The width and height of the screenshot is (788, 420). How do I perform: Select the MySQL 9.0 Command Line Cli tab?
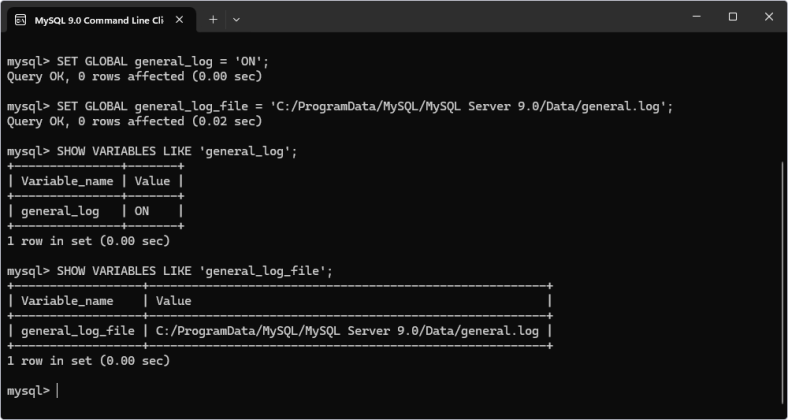98,20
